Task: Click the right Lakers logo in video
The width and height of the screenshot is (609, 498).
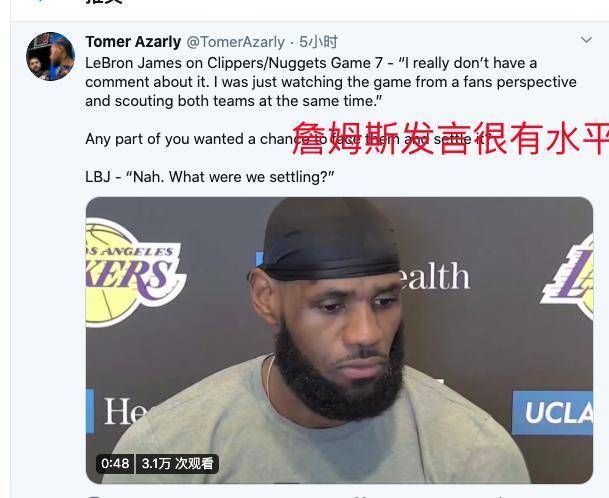Action: click(568, 278)
